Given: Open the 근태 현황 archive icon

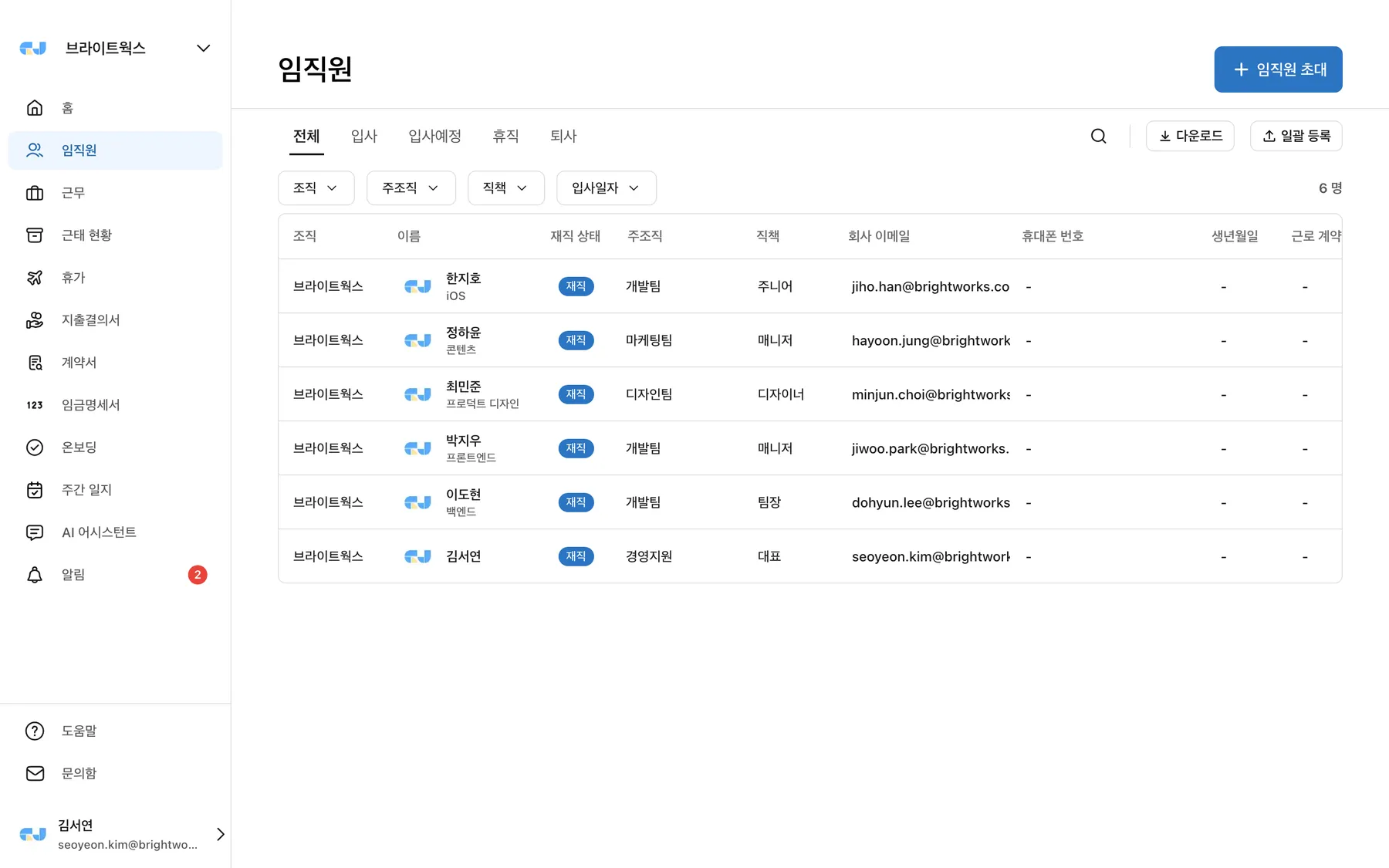Looking at the screenshot, I should (x=35, y=235).
